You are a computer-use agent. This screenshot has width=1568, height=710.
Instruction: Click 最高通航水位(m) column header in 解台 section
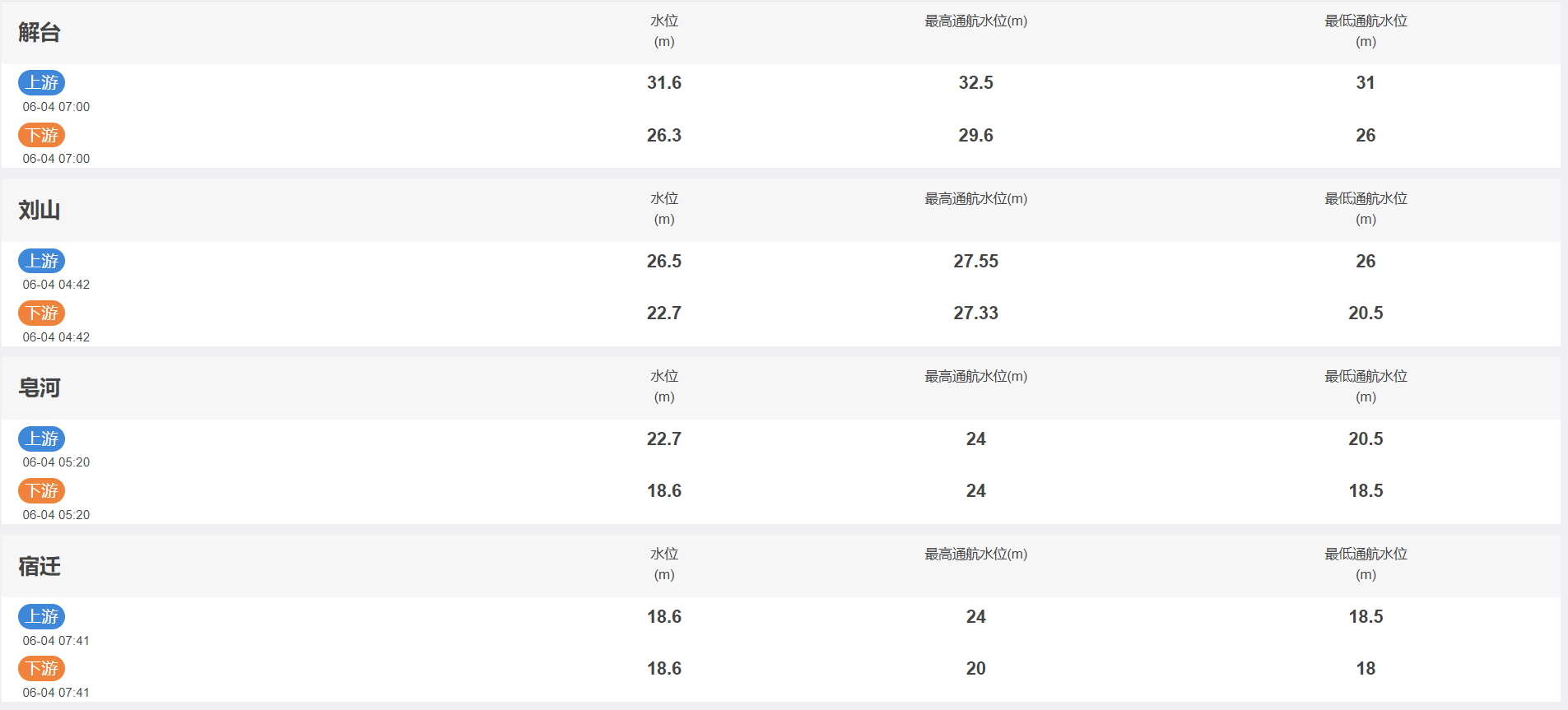click(x=976, y=21)
